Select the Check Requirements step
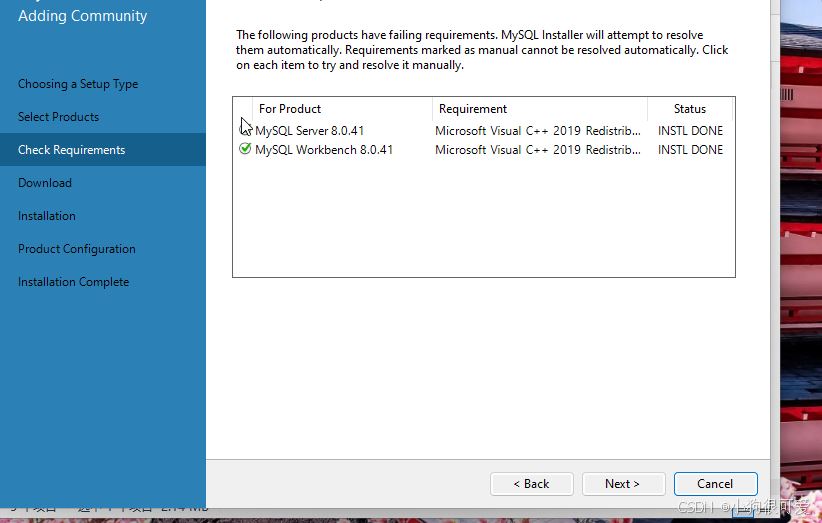This screenshot has height=523, width=822. (103, 150)
